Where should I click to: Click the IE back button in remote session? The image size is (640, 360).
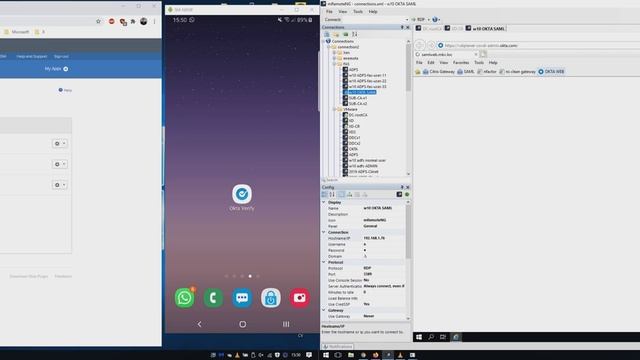[420, 45]
